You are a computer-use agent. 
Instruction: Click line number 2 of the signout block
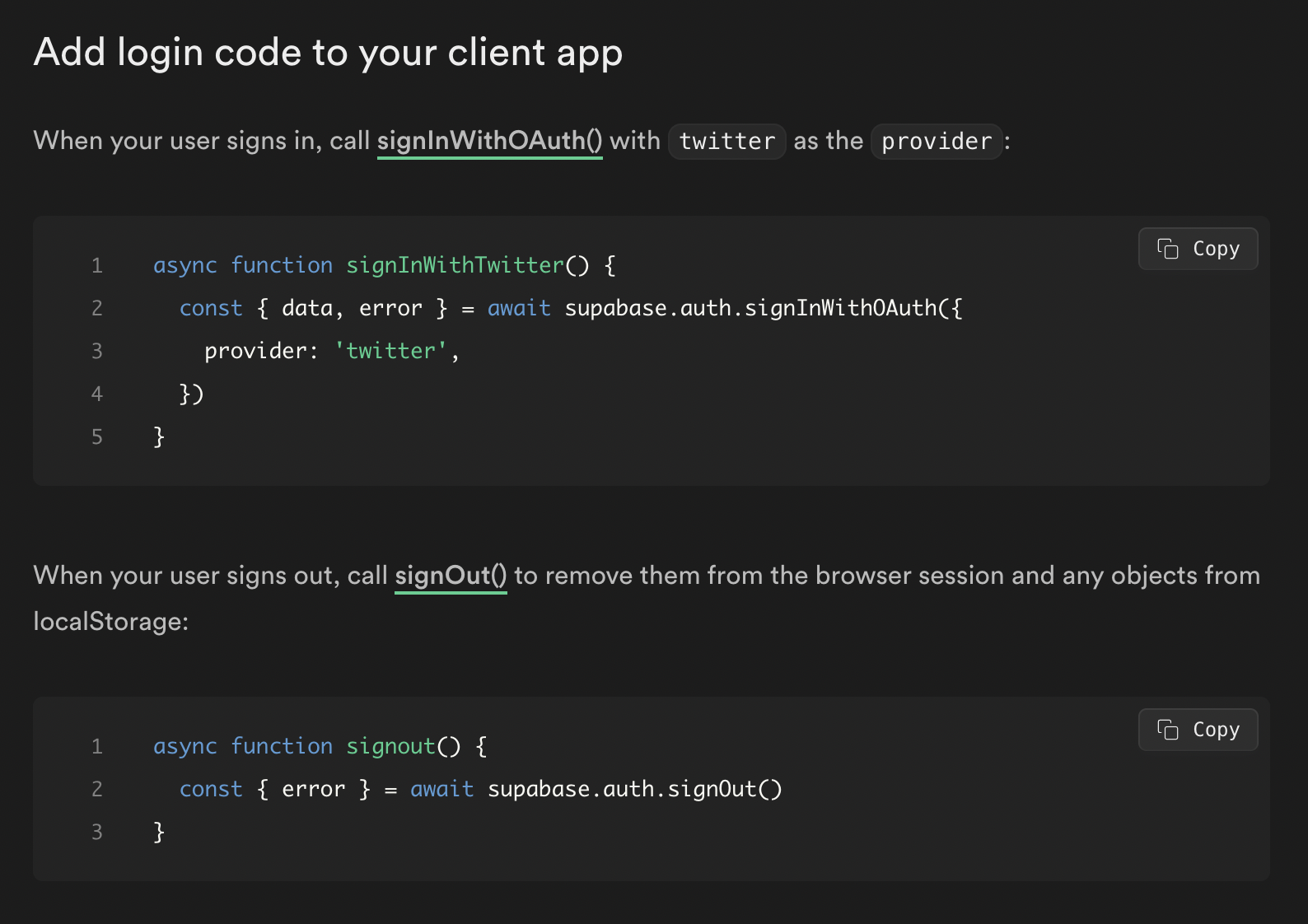[x=97, y=789]
